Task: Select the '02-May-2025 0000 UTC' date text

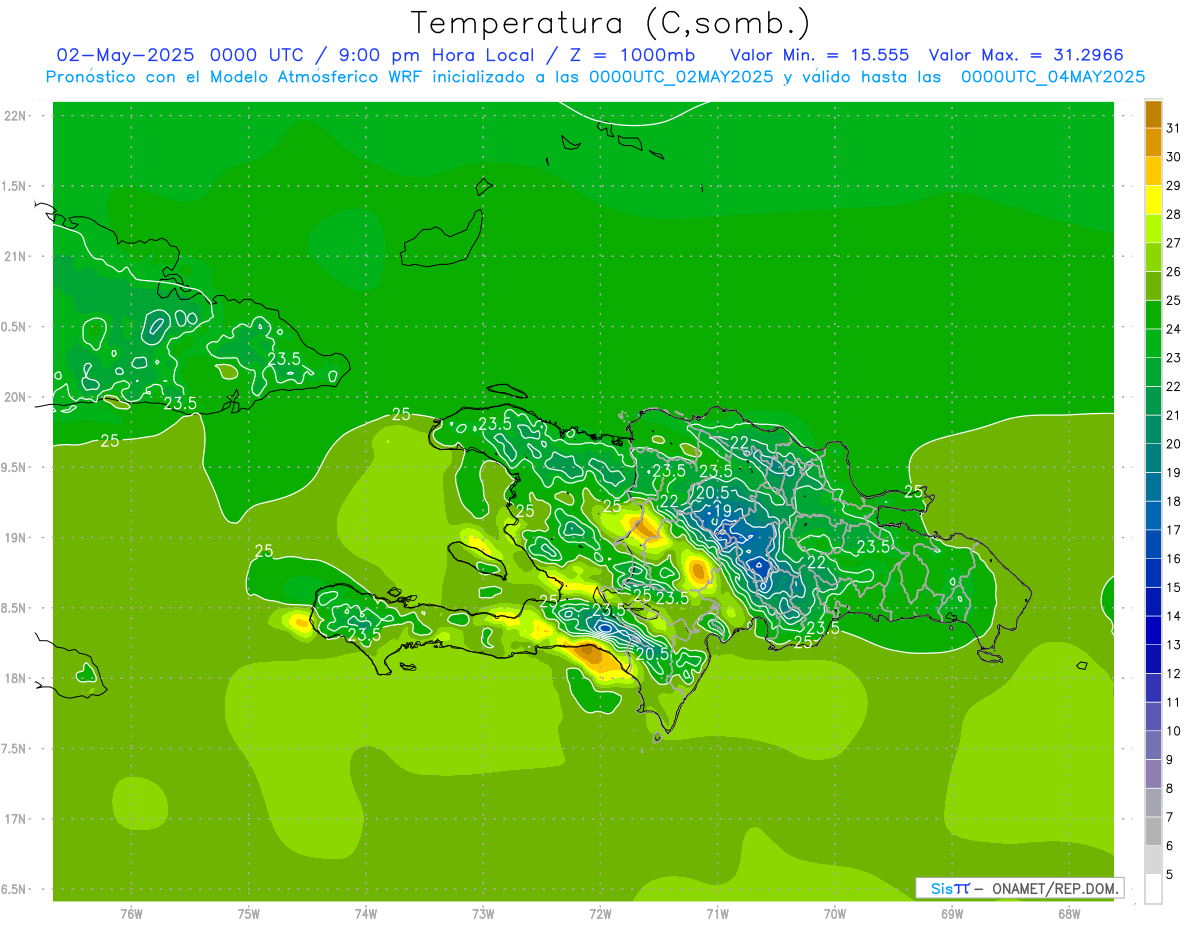Action: click(176, 55)
